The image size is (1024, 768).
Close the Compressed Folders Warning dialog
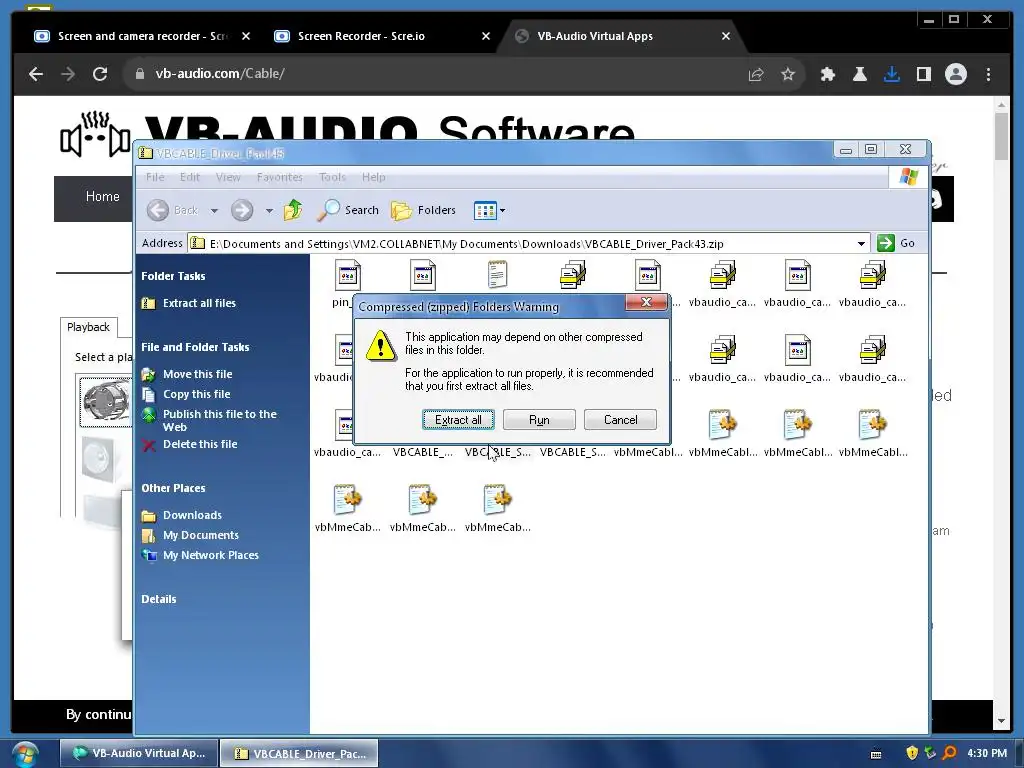click(647, 302)
